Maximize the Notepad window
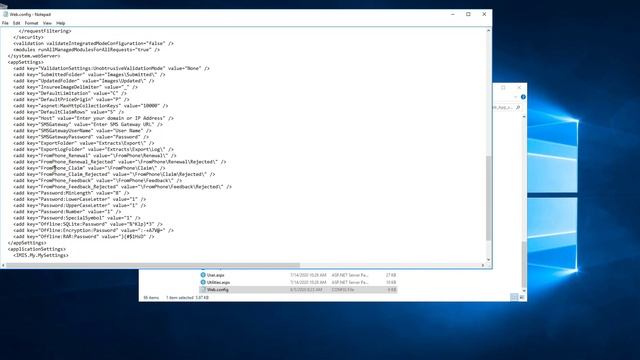 468,14
